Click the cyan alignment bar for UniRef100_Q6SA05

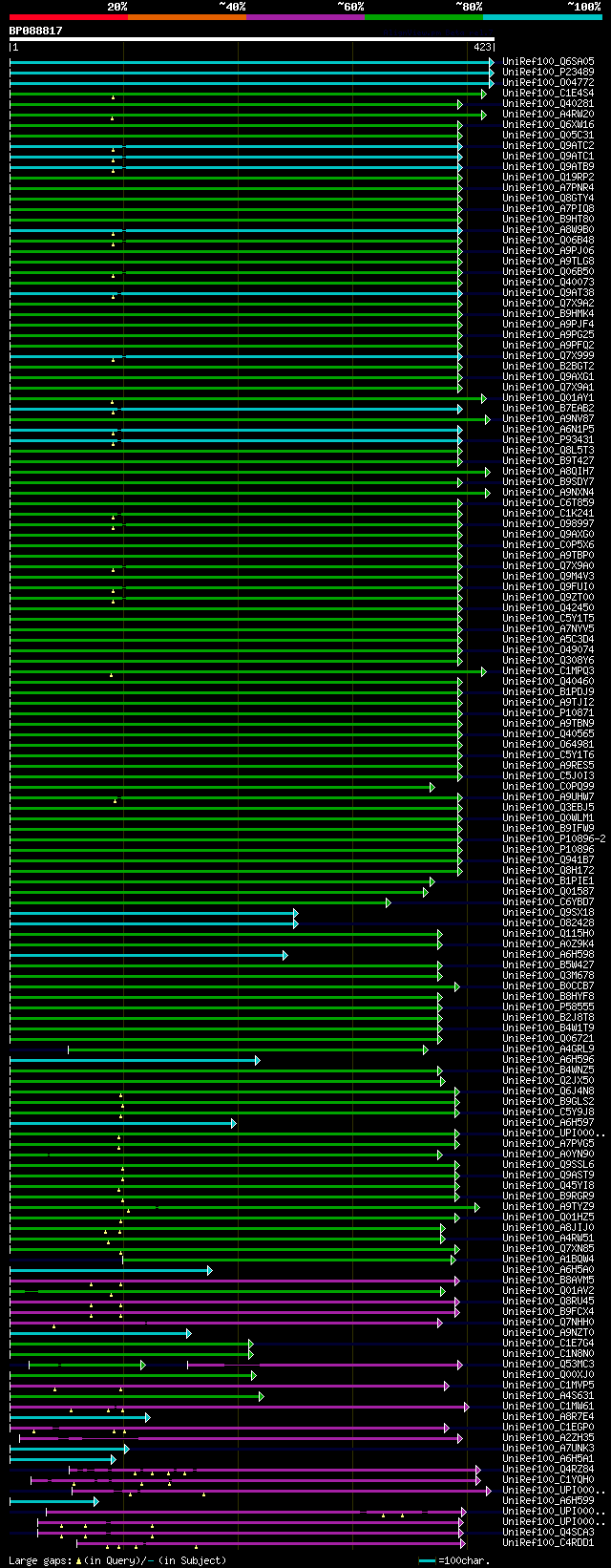[252, 62]
